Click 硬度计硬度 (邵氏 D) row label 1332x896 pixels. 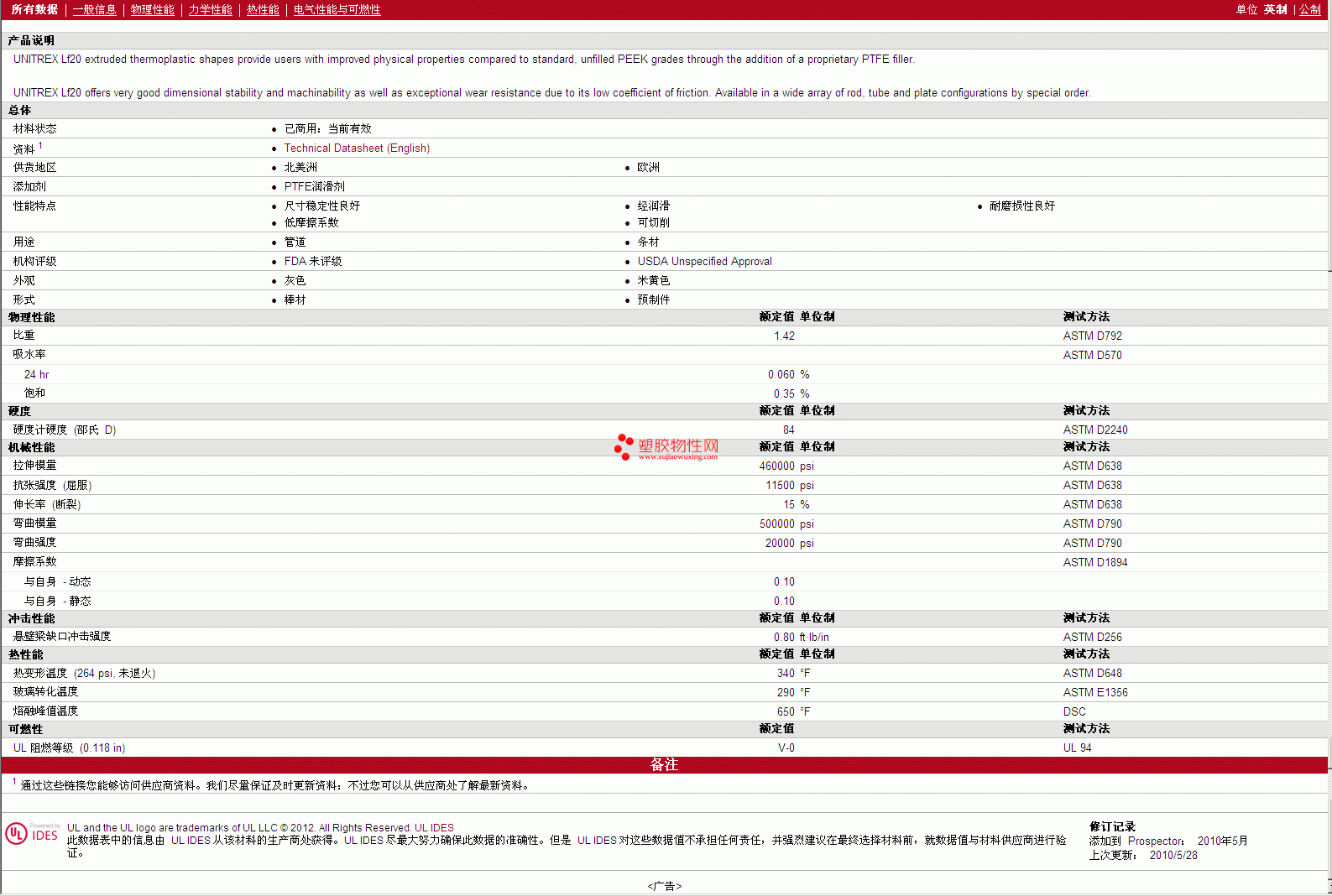click(65, 430)
